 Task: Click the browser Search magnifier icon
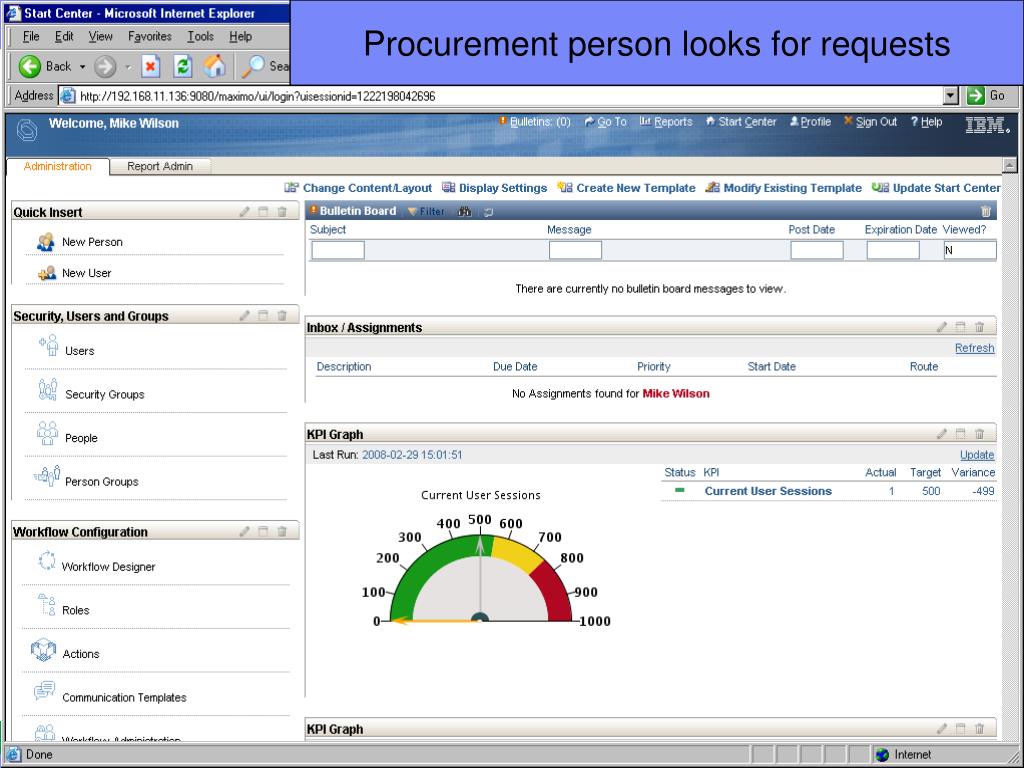253,66
